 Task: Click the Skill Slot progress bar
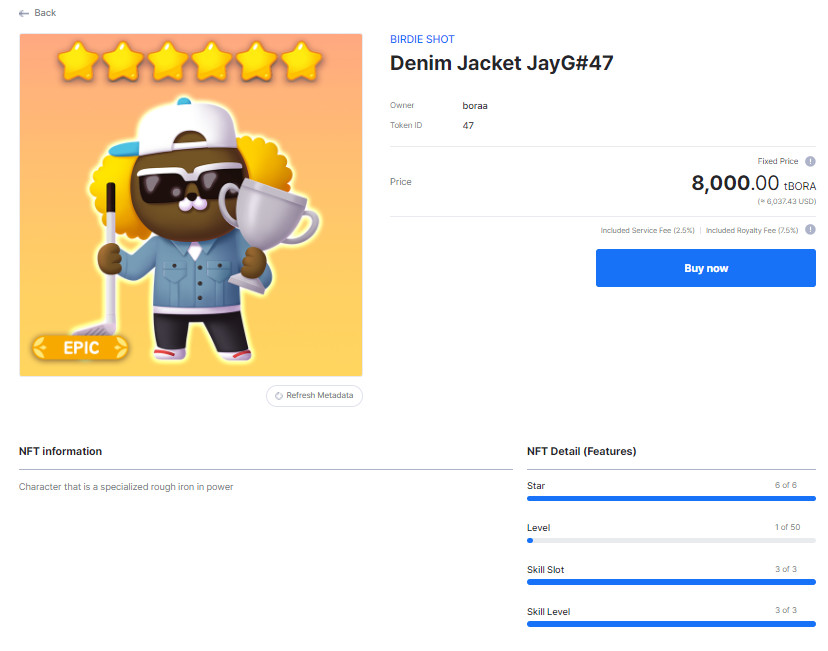[671, 582]
